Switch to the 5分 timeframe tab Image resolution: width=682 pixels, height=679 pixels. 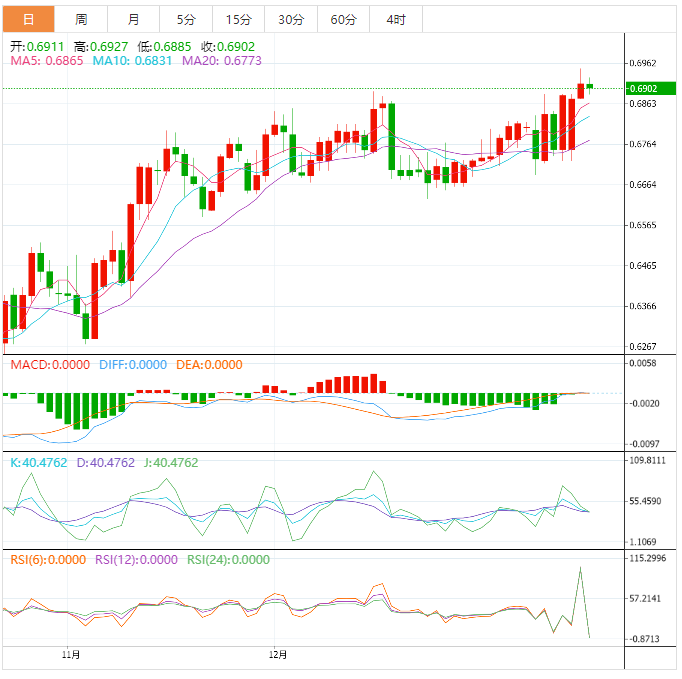pos(186,20)
